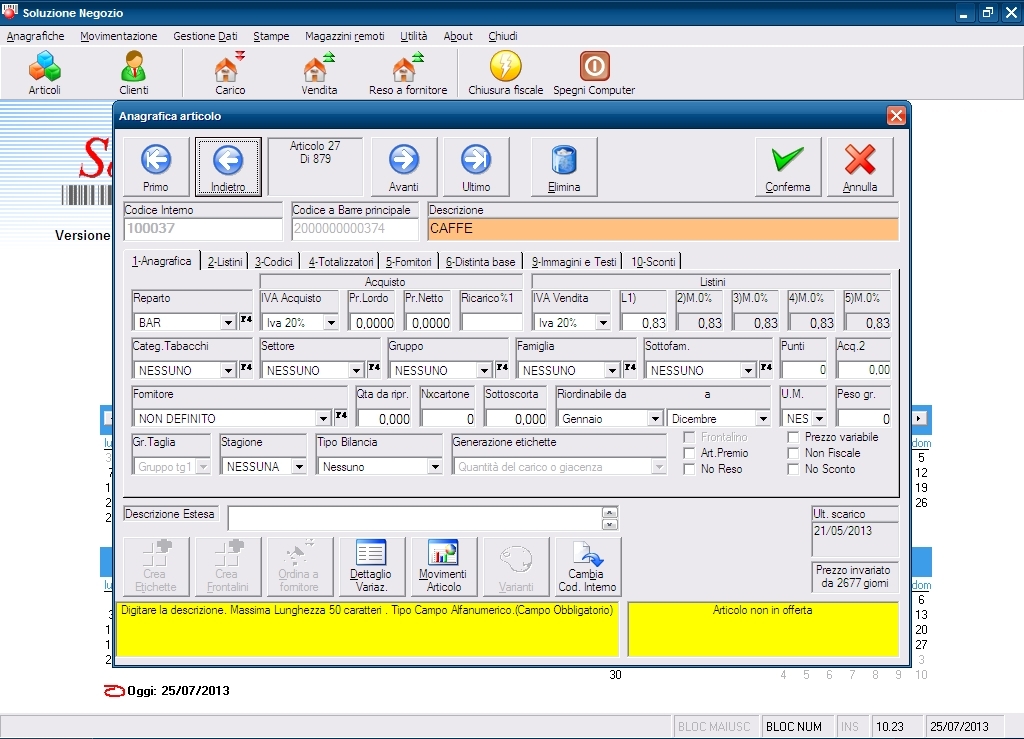Screen dimensions: 1024x739
Task: Click F4 lookup icon beside Fornitore
Action: click(x=341, y=415)
